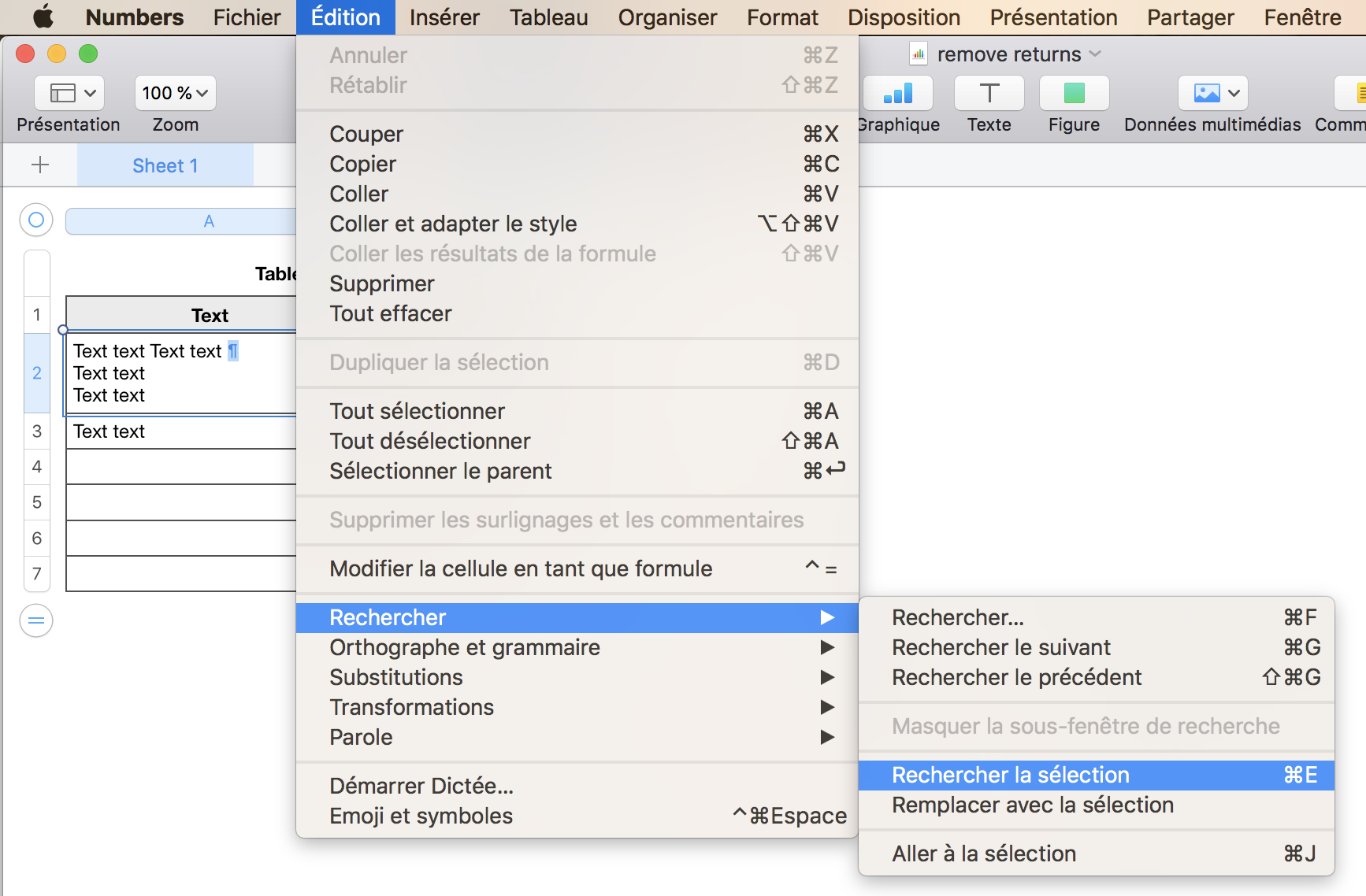Image resolution: width=1366 pixels, height=896 pixels.
Task: Click the row 3 header number
Action: 37,431
